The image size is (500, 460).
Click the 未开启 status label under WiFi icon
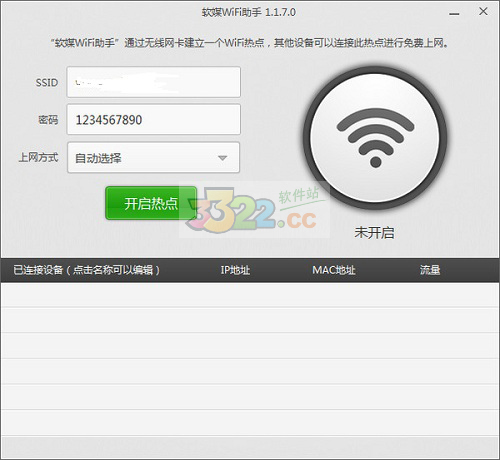point(374,233)
